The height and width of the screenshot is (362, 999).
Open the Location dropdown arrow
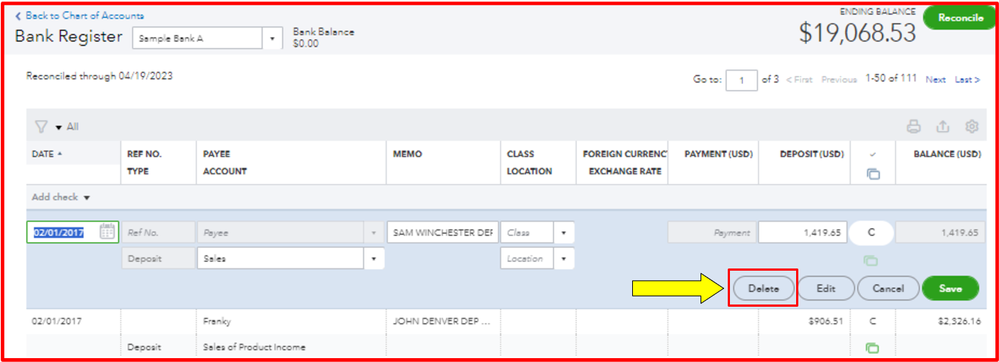[564, 259]
